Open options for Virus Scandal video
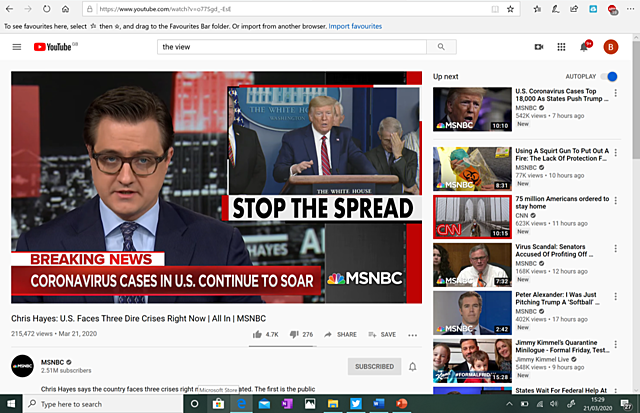640x413 pixels. (x=616, y=249)
